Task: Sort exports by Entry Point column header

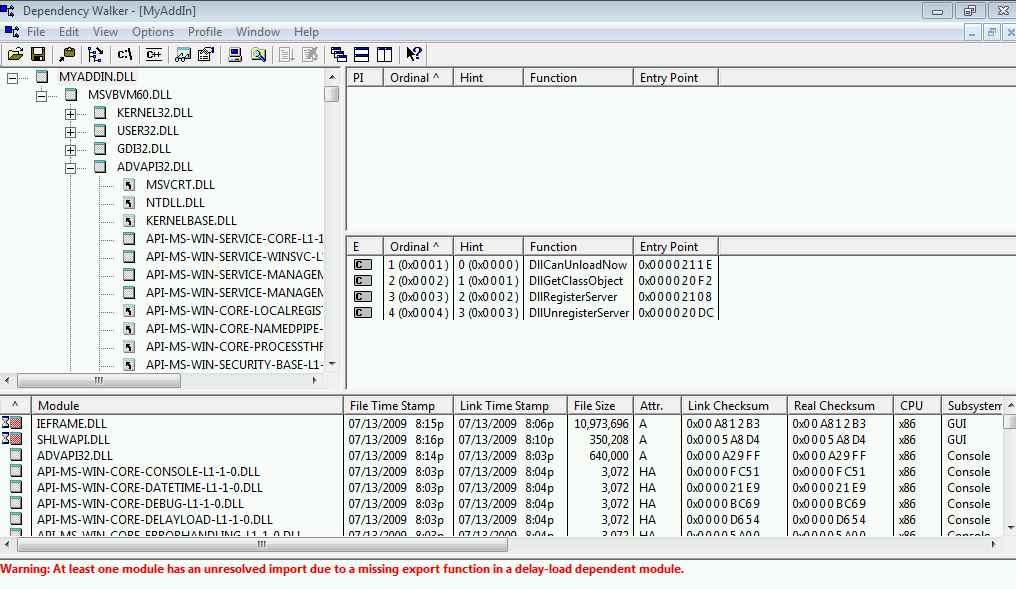Action: click(x=675, y=247)
